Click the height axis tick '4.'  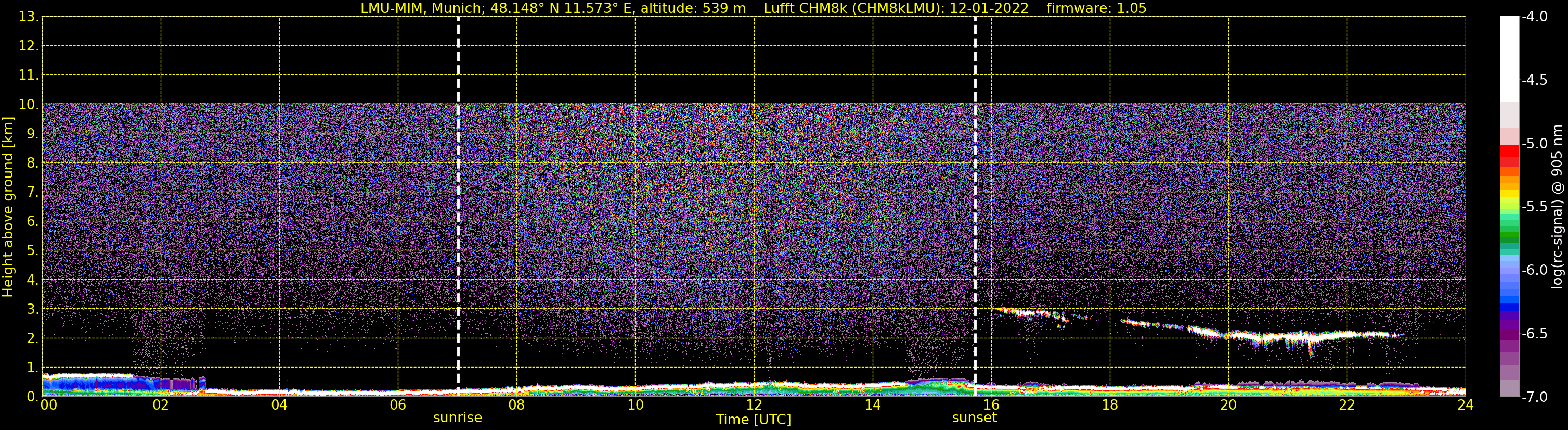pyautogui.click(x=32, y=280)
